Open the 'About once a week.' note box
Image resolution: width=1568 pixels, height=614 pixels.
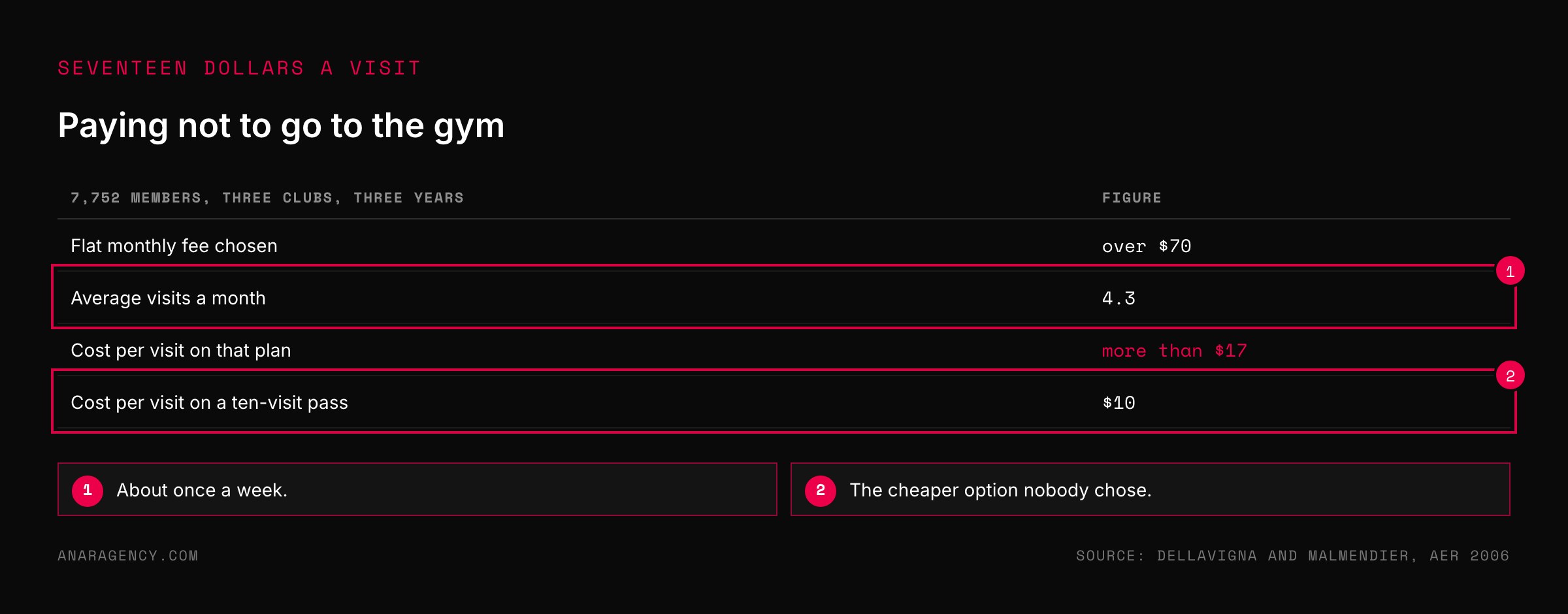coord(417,489)
